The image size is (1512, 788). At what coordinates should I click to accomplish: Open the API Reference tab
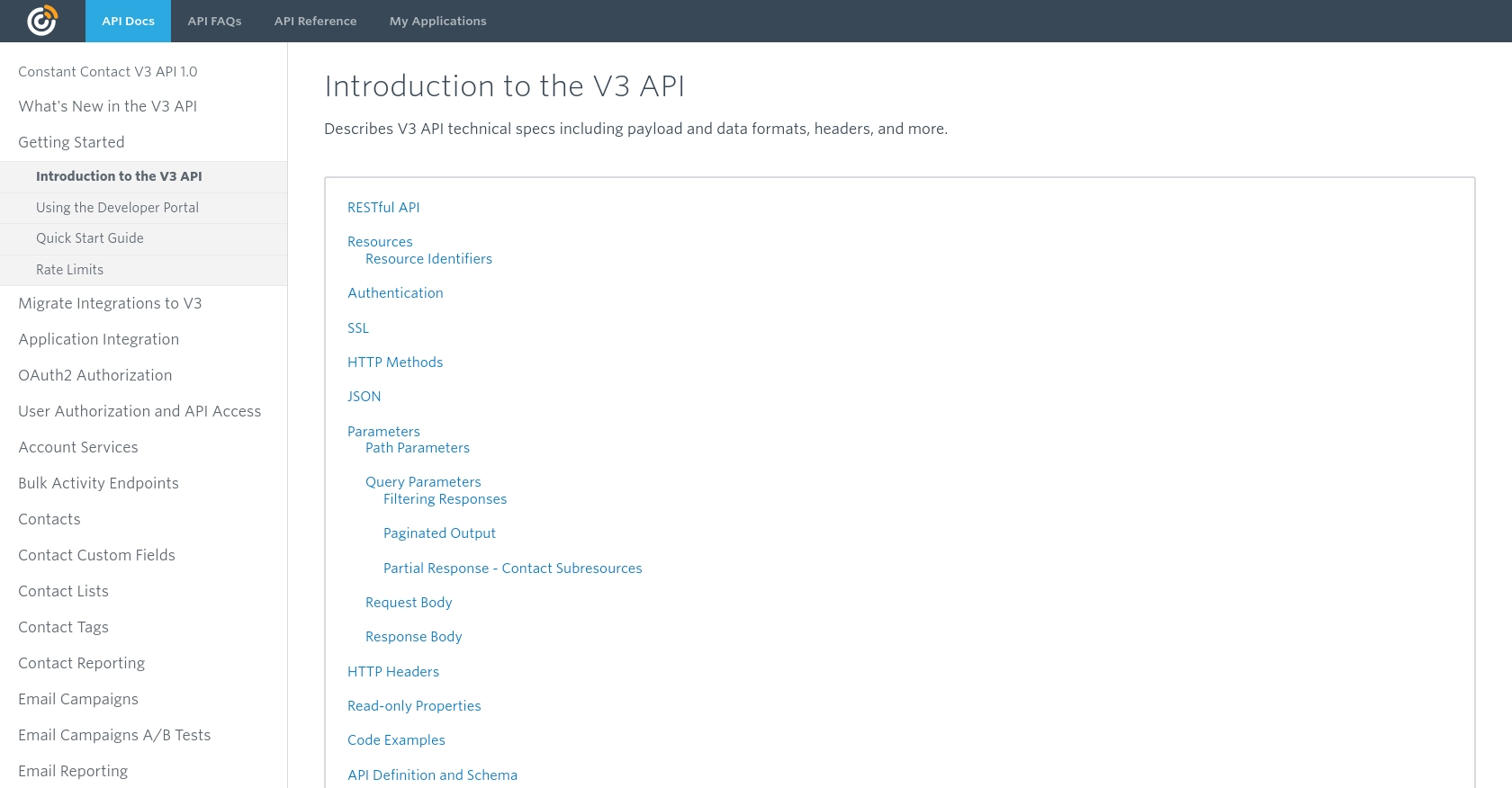[x=315, y=21]
